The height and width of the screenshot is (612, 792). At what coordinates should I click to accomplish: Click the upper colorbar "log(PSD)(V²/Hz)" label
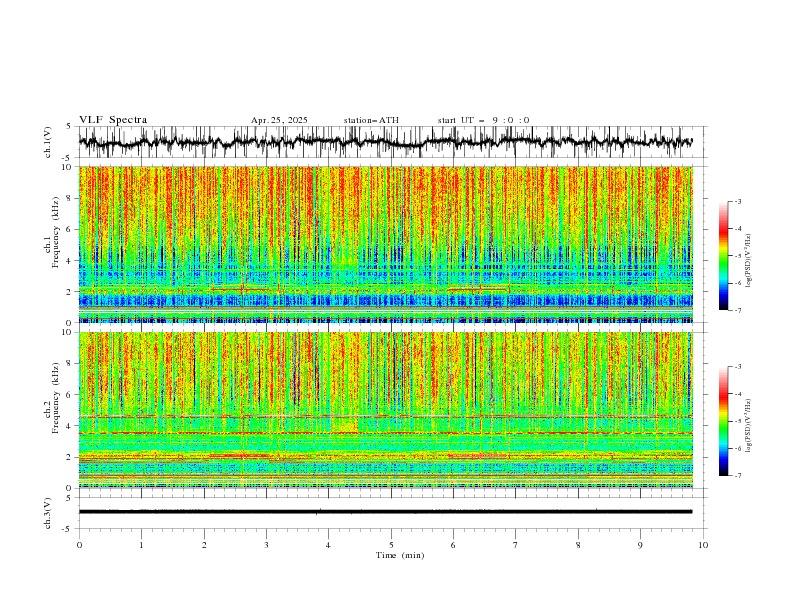click(748, 261)
